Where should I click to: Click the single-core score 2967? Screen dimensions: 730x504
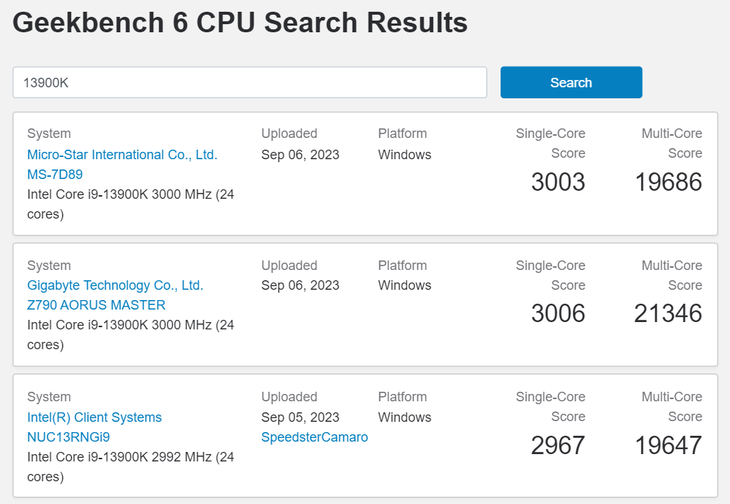[x=557, y=445]
